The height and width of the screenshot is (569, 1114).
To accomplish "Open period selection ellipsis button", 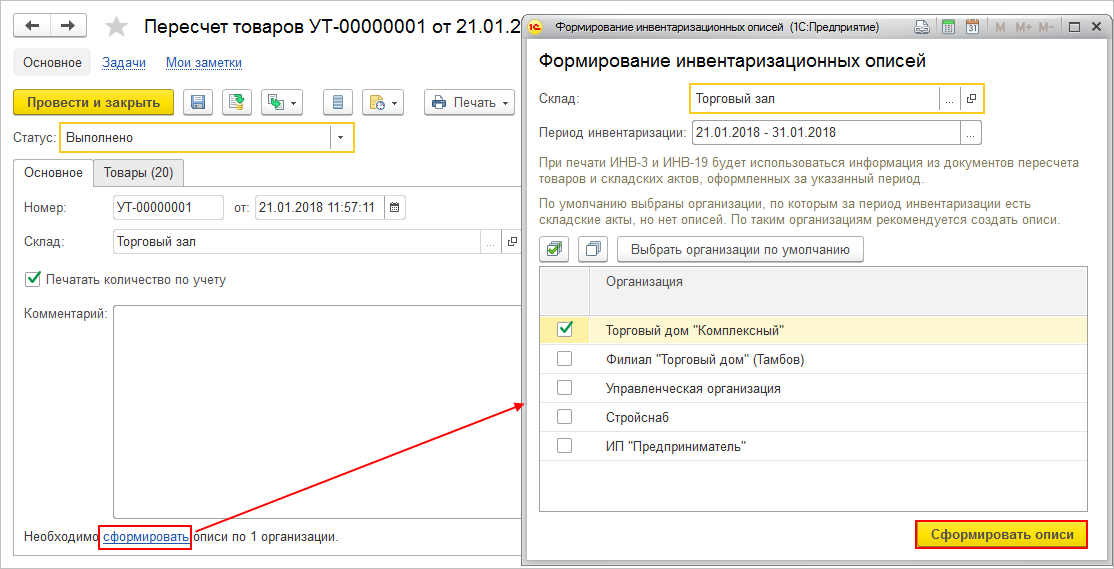I will coord(971,132).
